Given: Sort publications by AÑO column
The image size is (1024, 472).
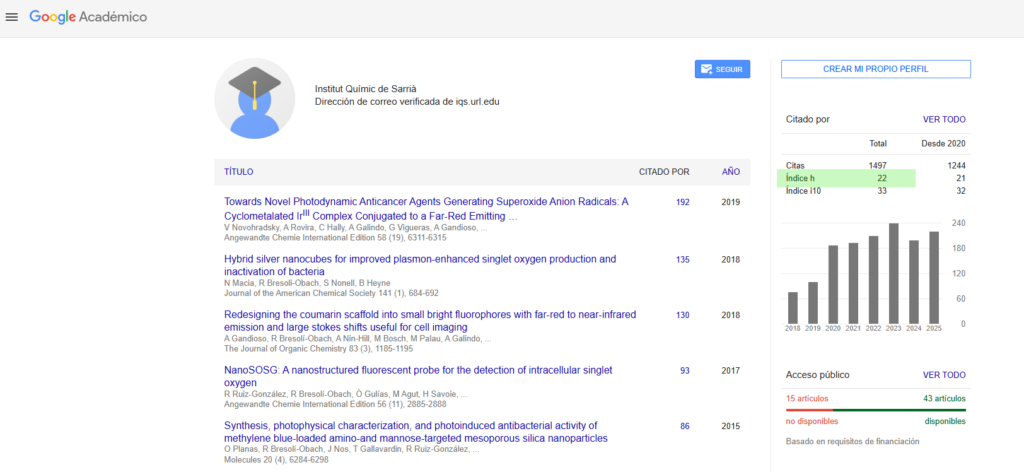Looking at the screenshot, I should coord(731,172).
